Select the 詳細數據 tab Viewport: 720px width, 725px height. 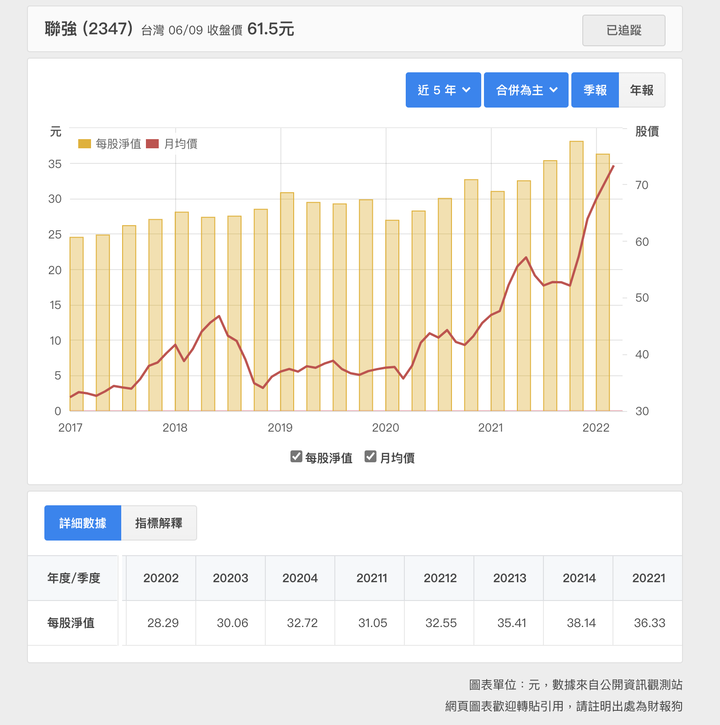coord(83,523)
